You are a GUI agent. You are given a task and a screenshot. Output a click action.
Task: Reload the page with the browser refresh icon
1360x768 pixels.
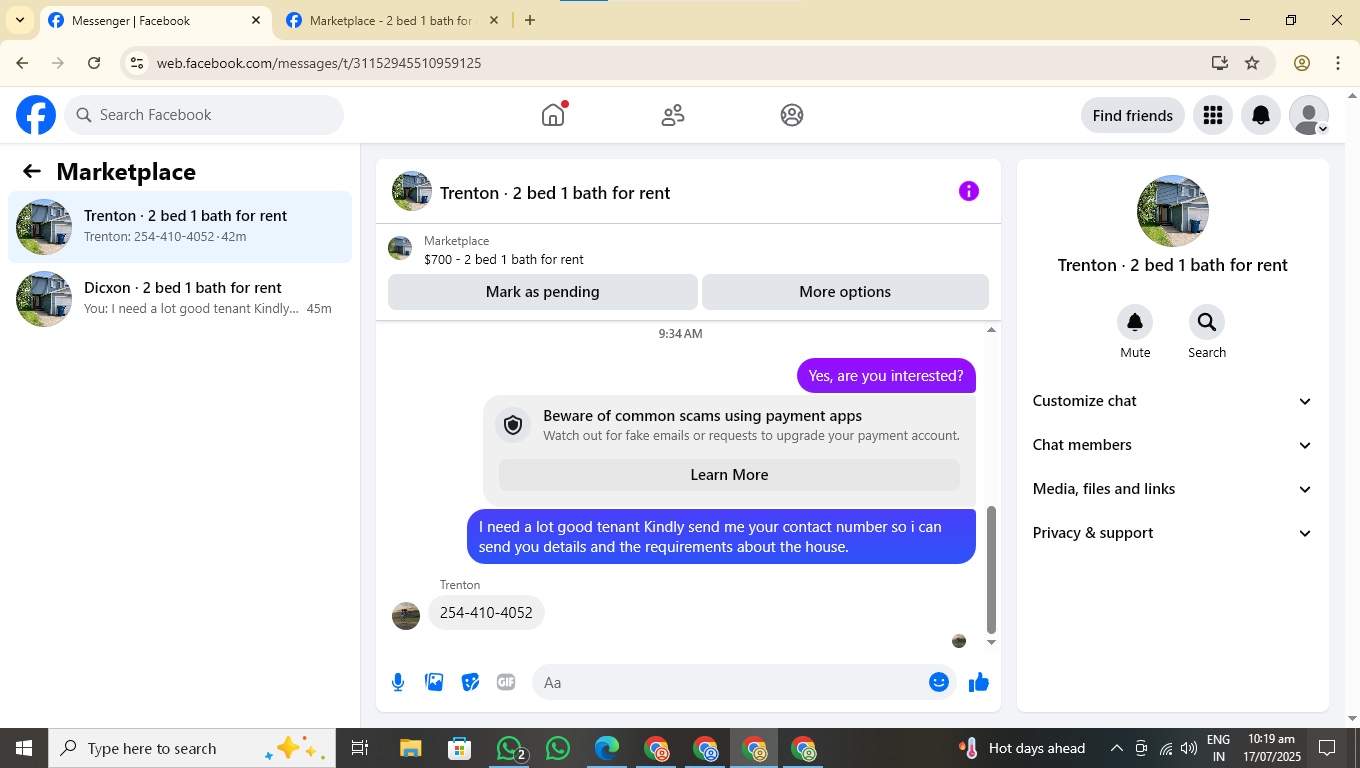click(94, 63)
